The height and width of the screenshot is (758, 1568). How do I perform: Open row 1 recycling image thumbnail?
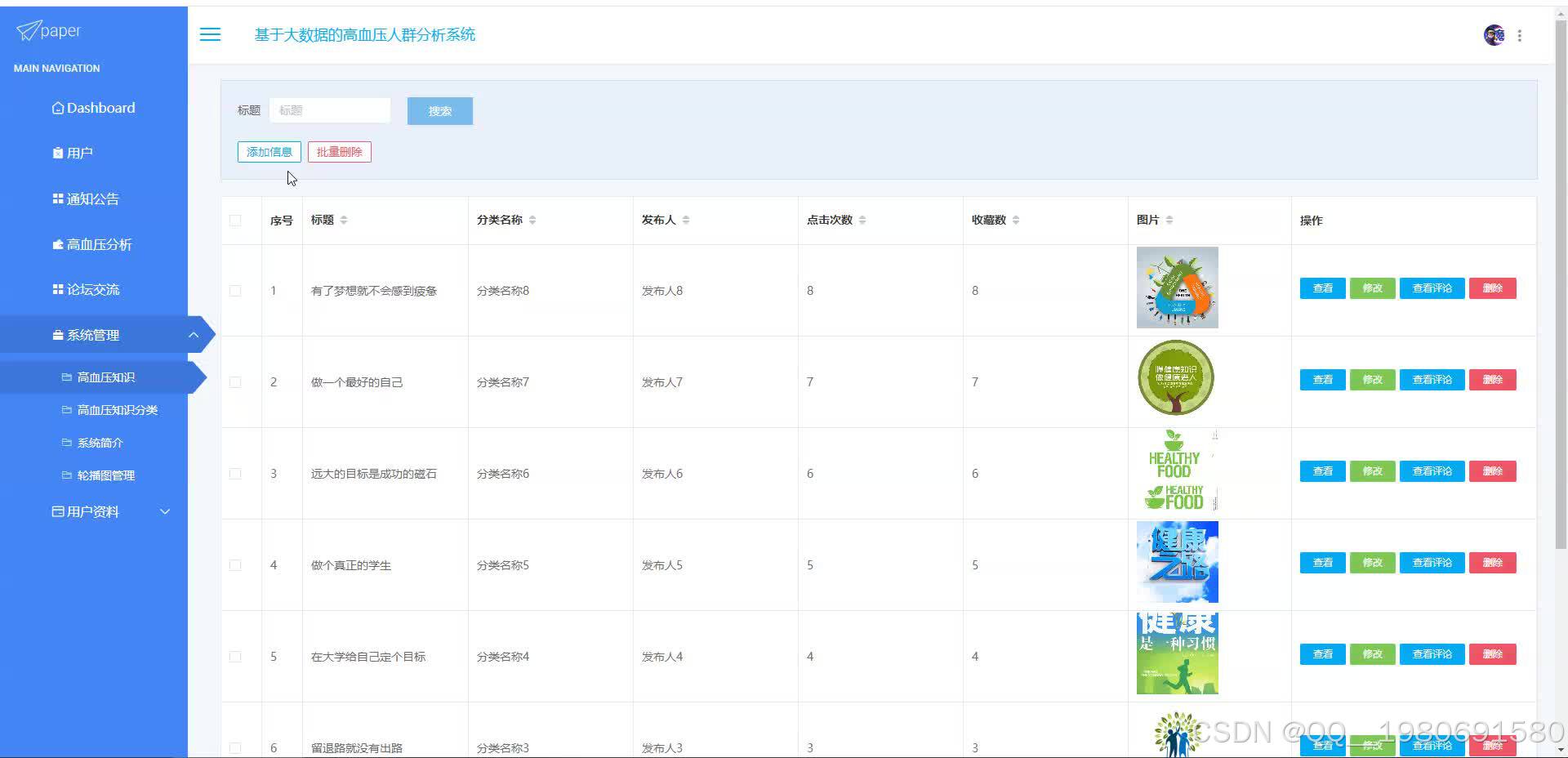tap(1177, 288)
